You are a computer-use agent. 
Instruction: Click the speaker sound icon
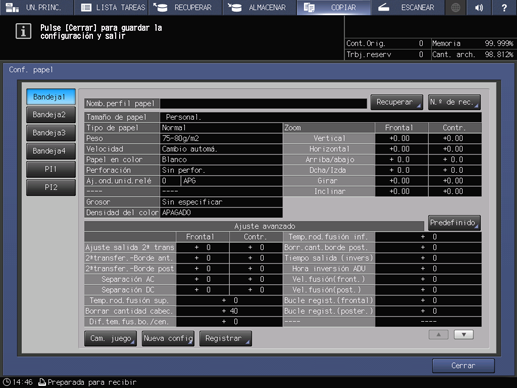(479, 7)
